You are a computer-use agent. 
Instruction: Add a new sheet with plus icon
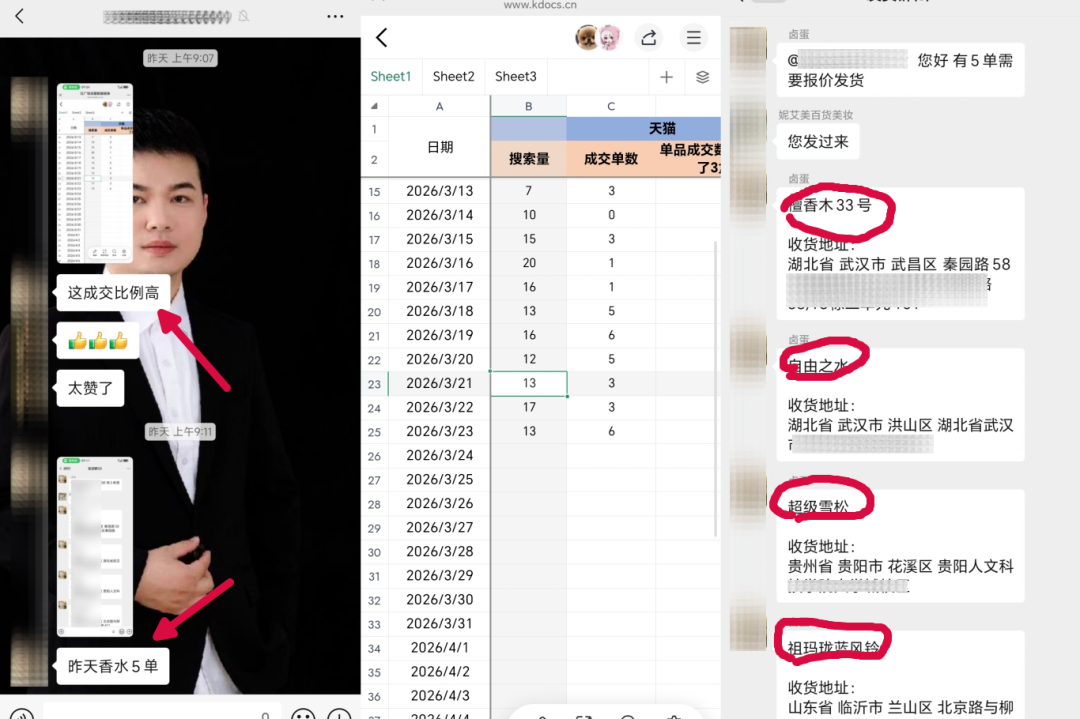[666, 77]
